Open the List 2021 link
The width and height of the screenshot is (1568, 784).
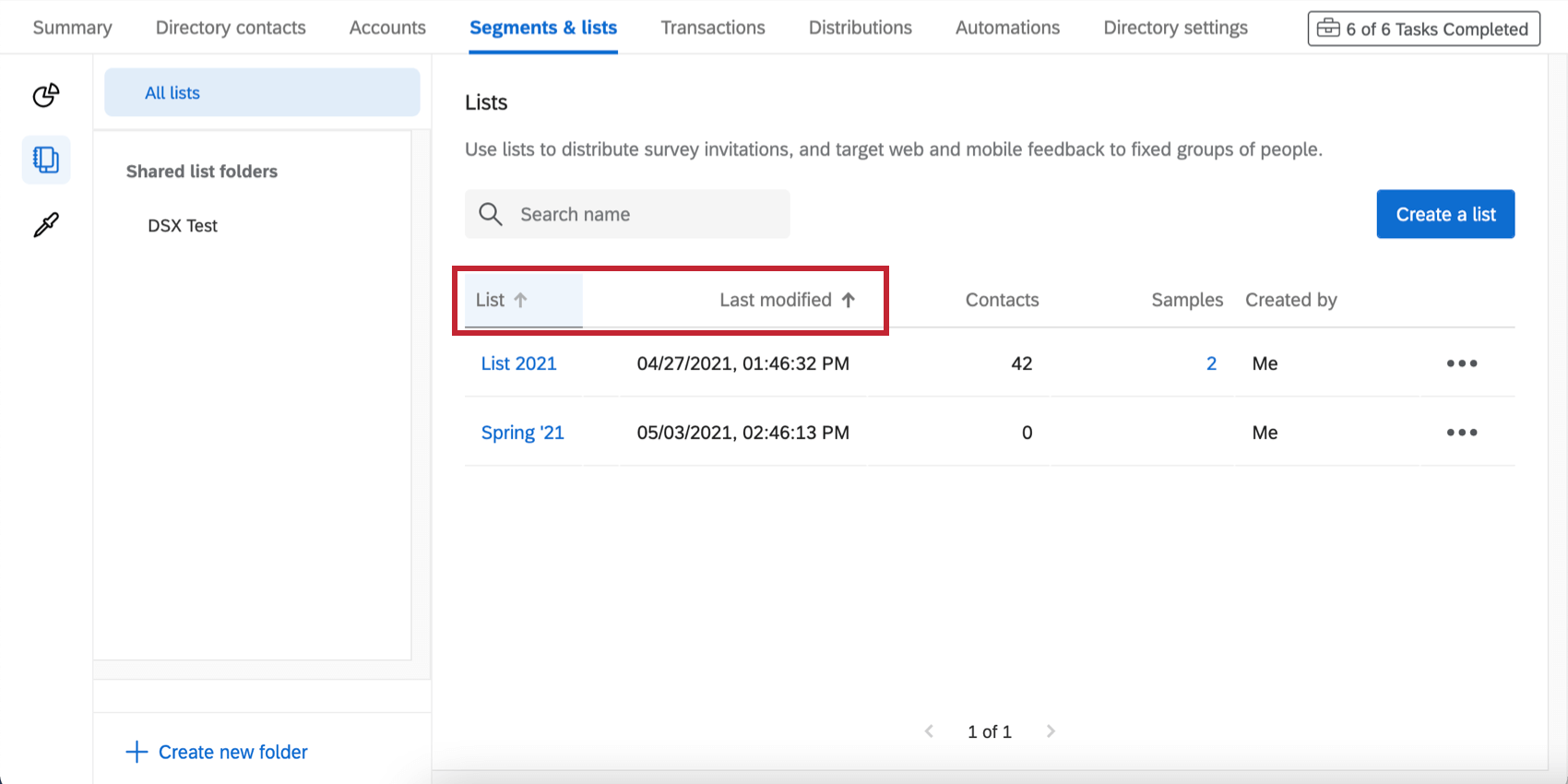518,363
